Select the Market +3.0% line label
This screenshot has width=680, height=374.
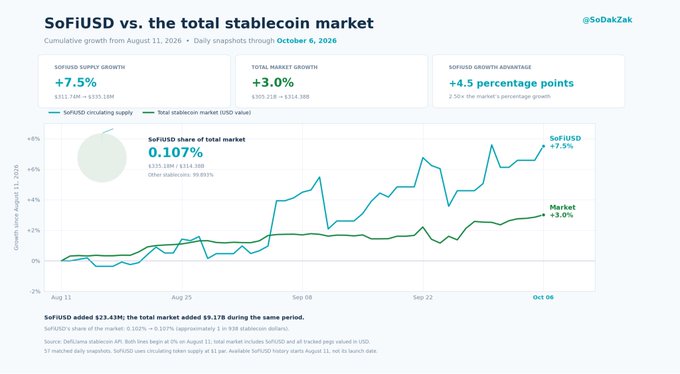click(x=562, y=211)
